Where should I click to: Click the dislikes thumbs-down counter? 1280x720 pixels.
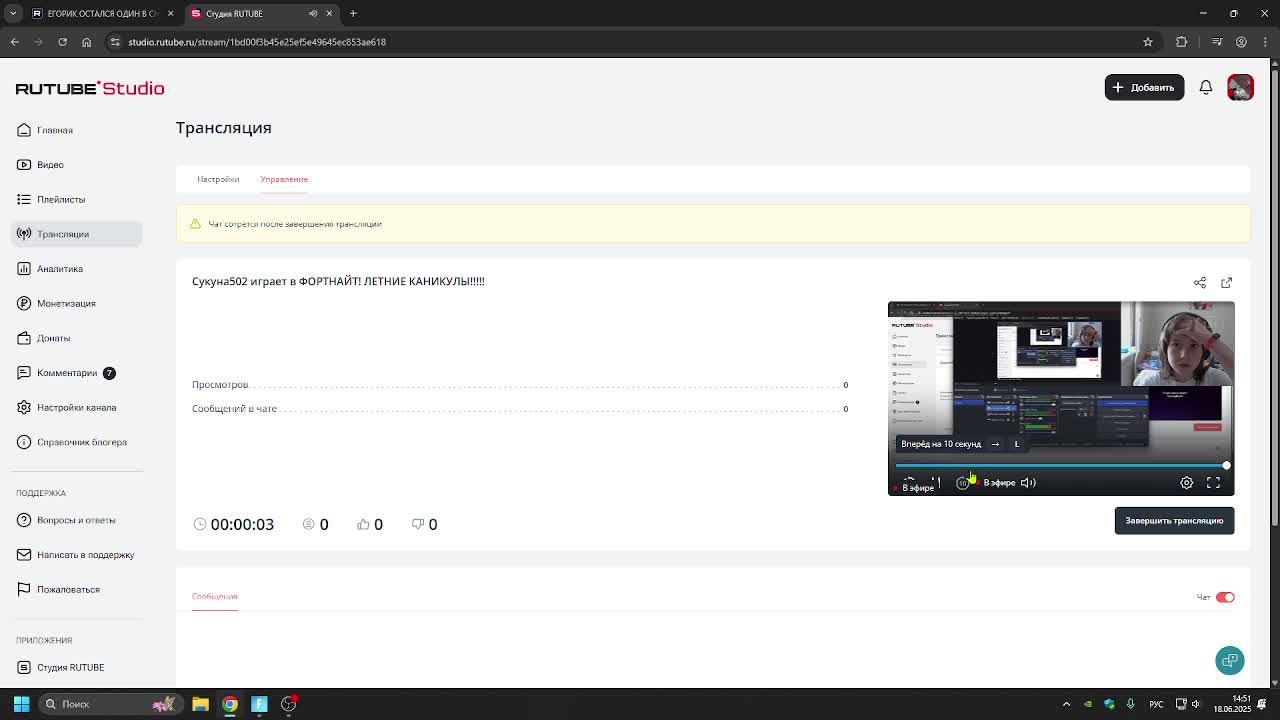425,524
